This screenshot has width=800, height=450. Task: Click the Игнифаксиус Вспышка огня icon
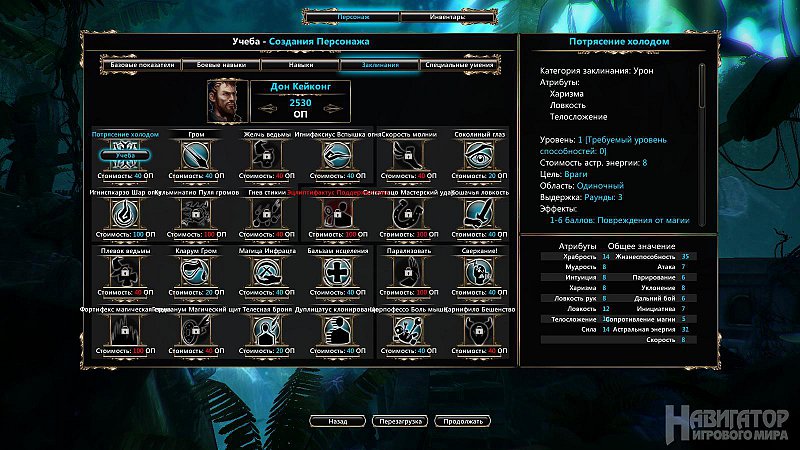(337, 156)
